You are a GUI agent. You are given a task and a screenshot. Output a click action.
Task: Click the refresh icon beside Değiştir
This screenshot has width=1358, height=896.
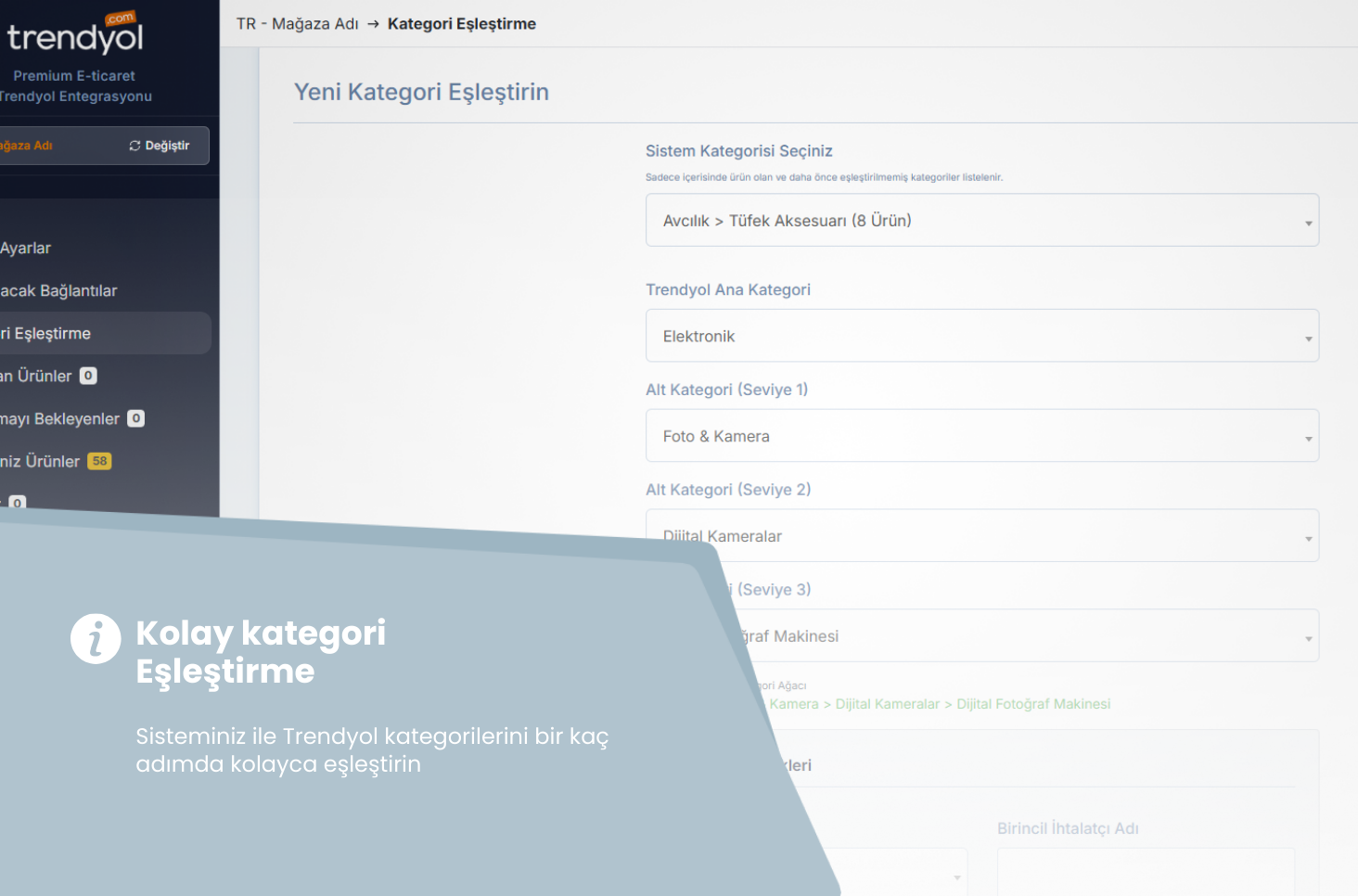pyautogui.click(x=135, y=146)
